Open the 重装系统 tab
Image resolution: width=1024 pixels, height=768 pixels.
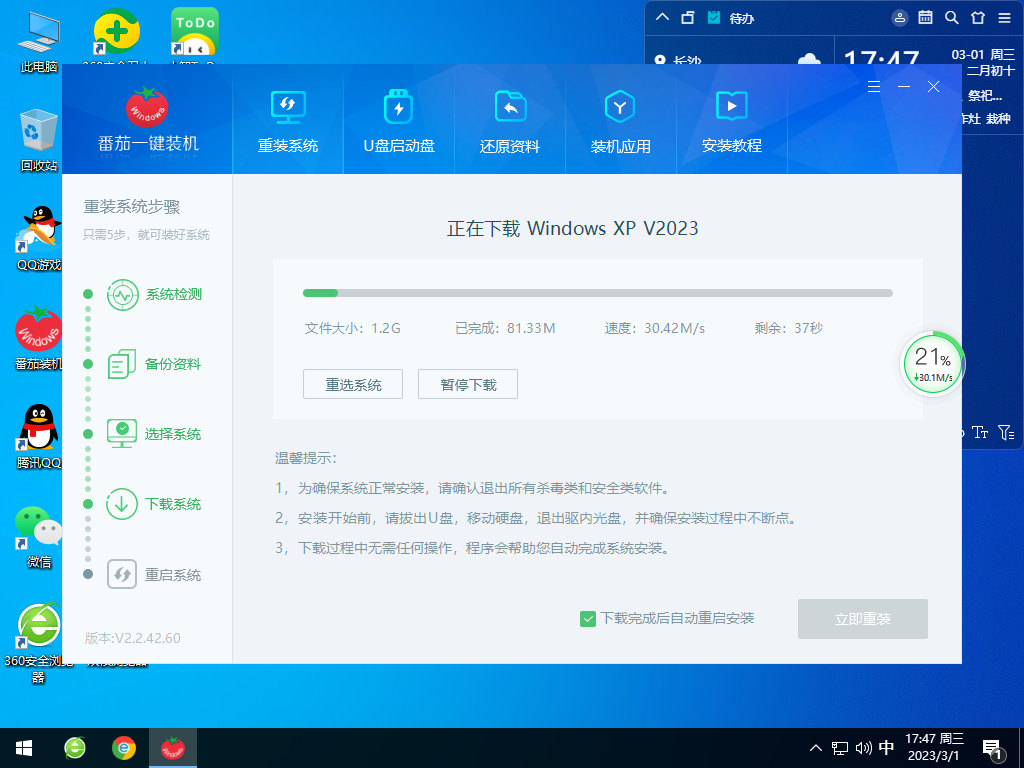(287, 122)
